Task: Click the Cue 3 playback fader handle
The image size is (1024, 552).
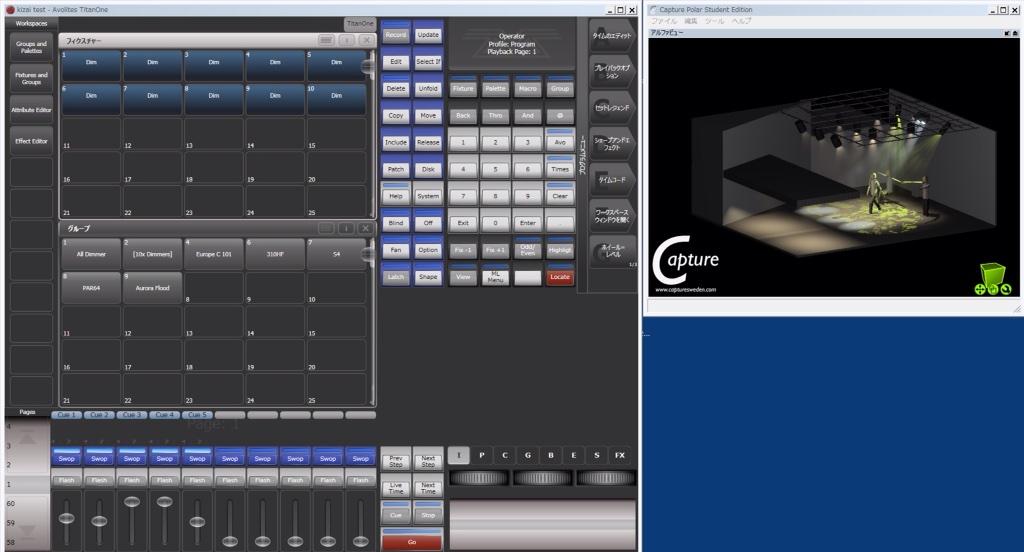Action: point(132,501)
